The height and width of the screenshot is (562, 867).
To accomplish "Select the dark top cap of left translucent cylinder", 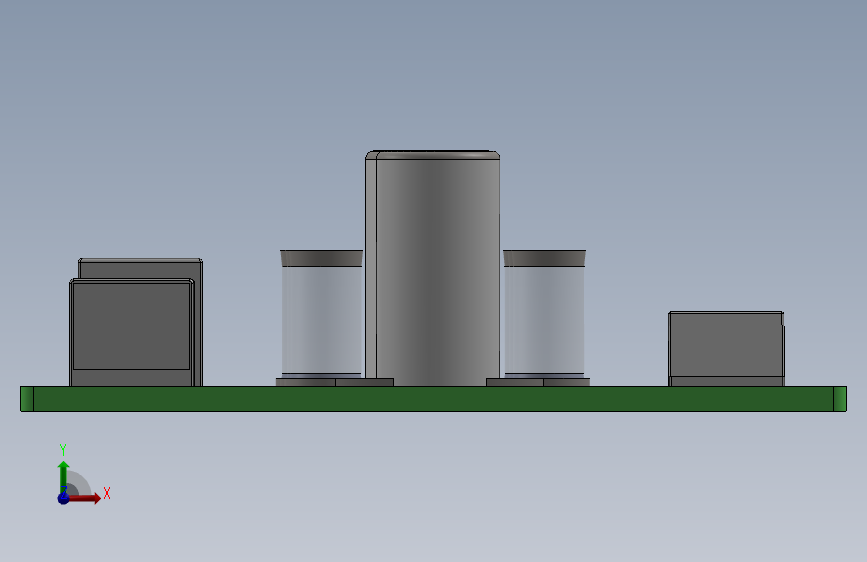I will coord(322,258).
